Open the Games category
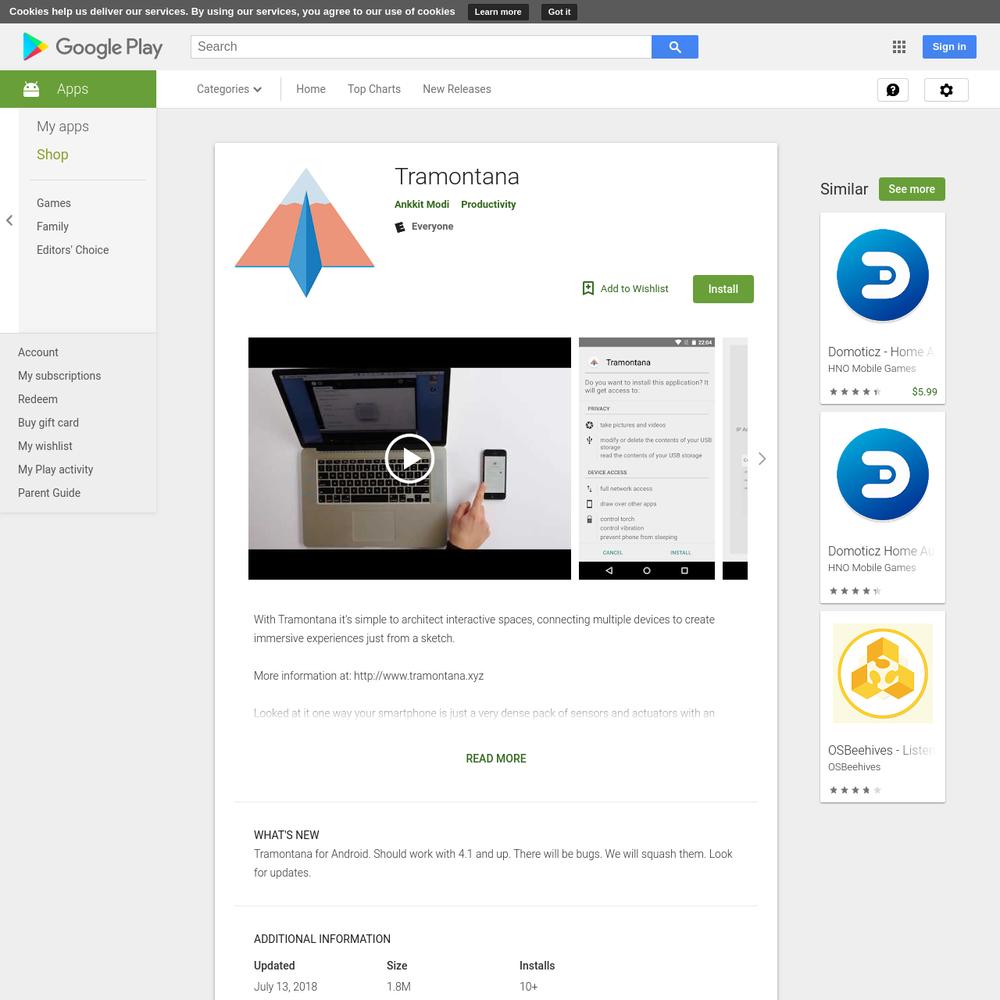The height and width of the screenshot is (1000, 1000). 54,203
